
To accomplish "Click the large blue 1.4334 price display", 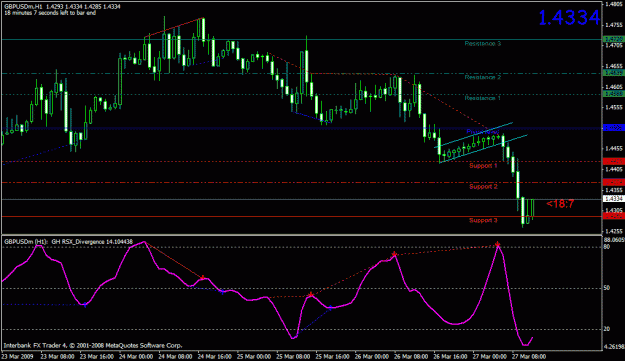I will tap(569, 18).
